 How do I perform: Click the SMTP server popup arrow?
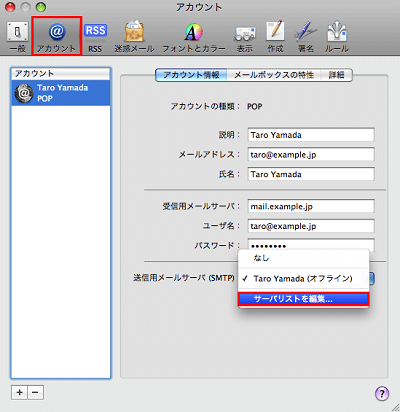click(372, 278)
